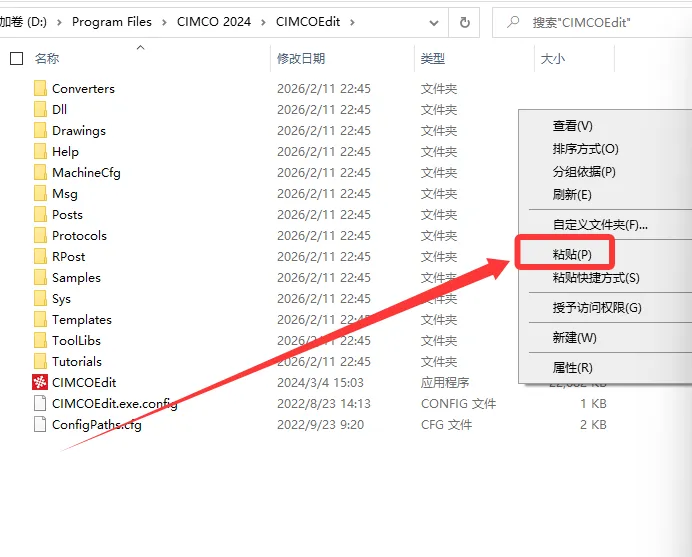Click the Sys folder icon
Viewport: 692px width, 557px height.
pos(40,298)
